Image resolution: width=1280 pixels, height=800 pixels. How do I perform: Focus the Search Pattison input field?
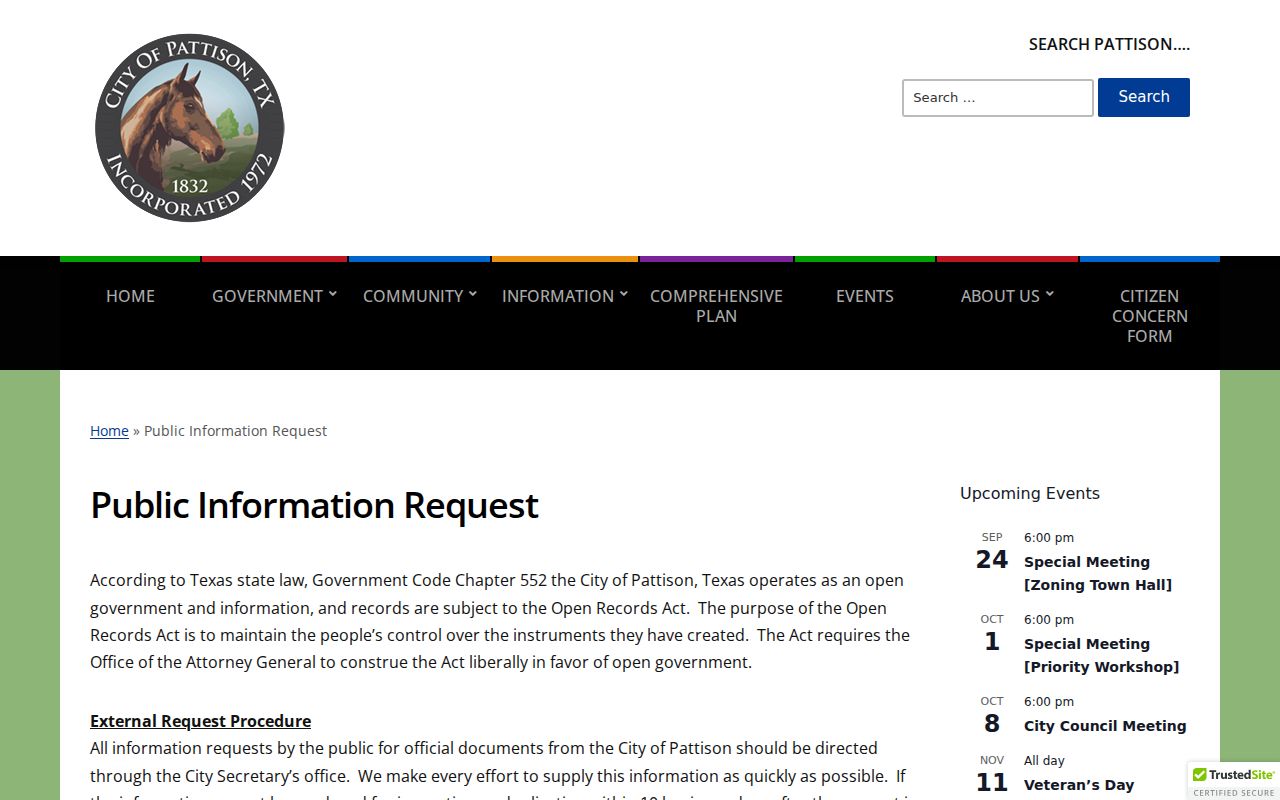[x=997, y=98]
